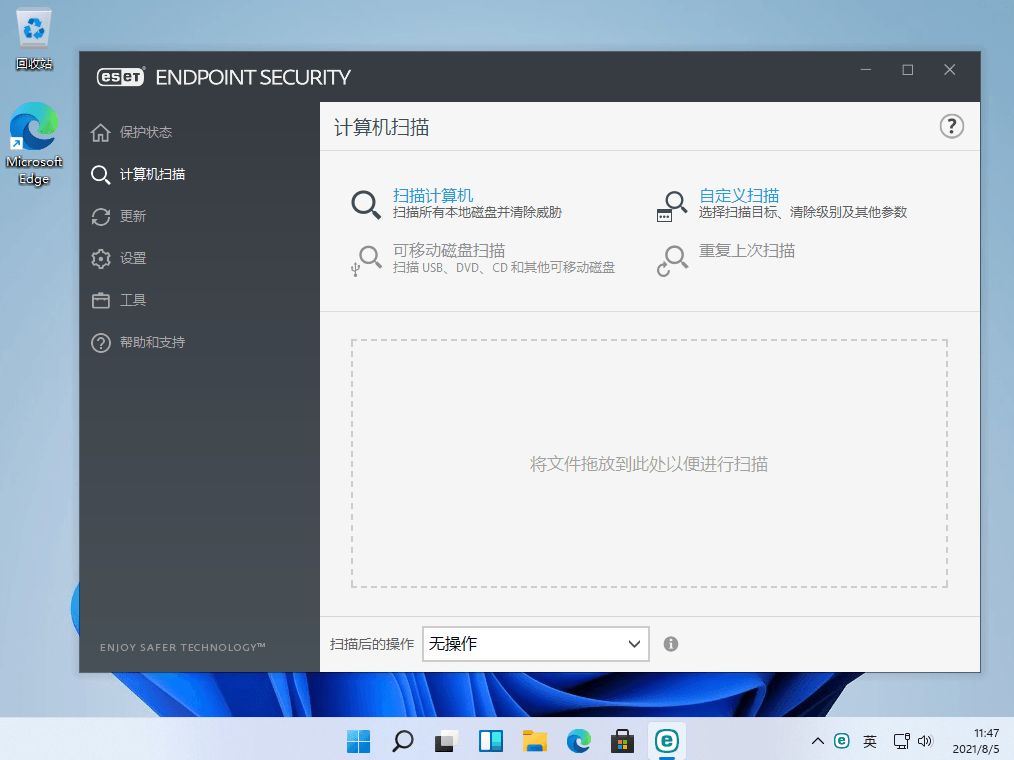Expand hidden system tray icons chevron
This screenshot has width=1014, height=760.
pos(817,741)
